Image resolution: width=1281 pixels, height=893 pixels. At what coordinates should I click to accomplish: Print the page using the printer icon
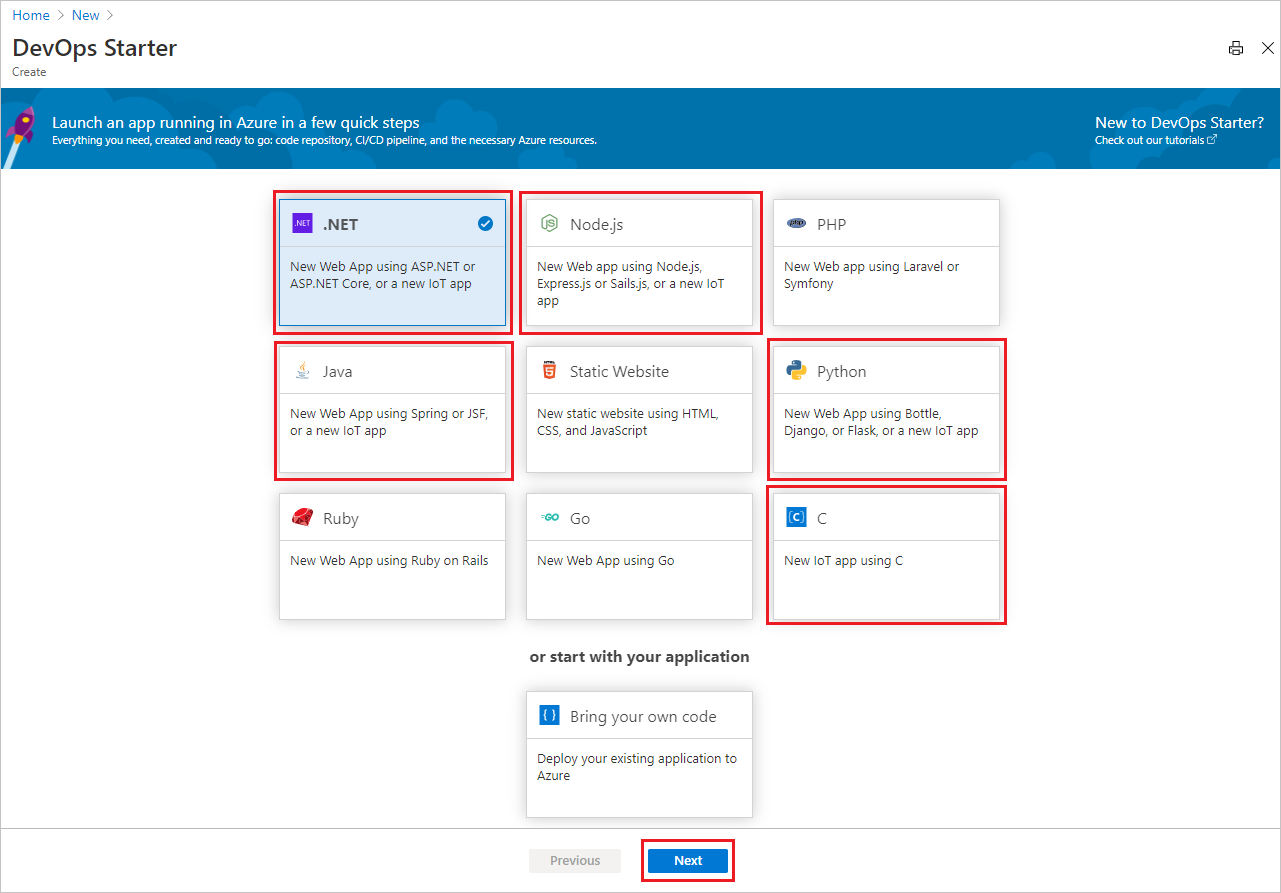coord(1236,48)
